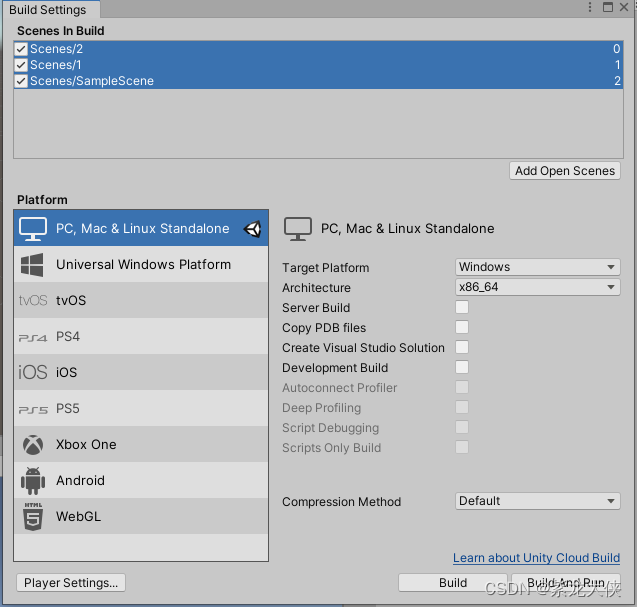
Task: Click build index 2 of Scenes/SampleScene
Action: click(617, 81)
